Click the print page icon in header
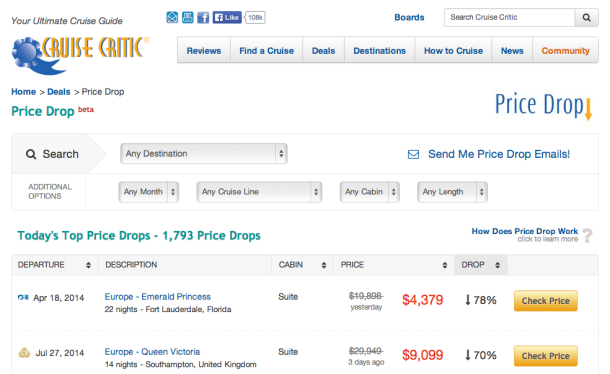 188,18
